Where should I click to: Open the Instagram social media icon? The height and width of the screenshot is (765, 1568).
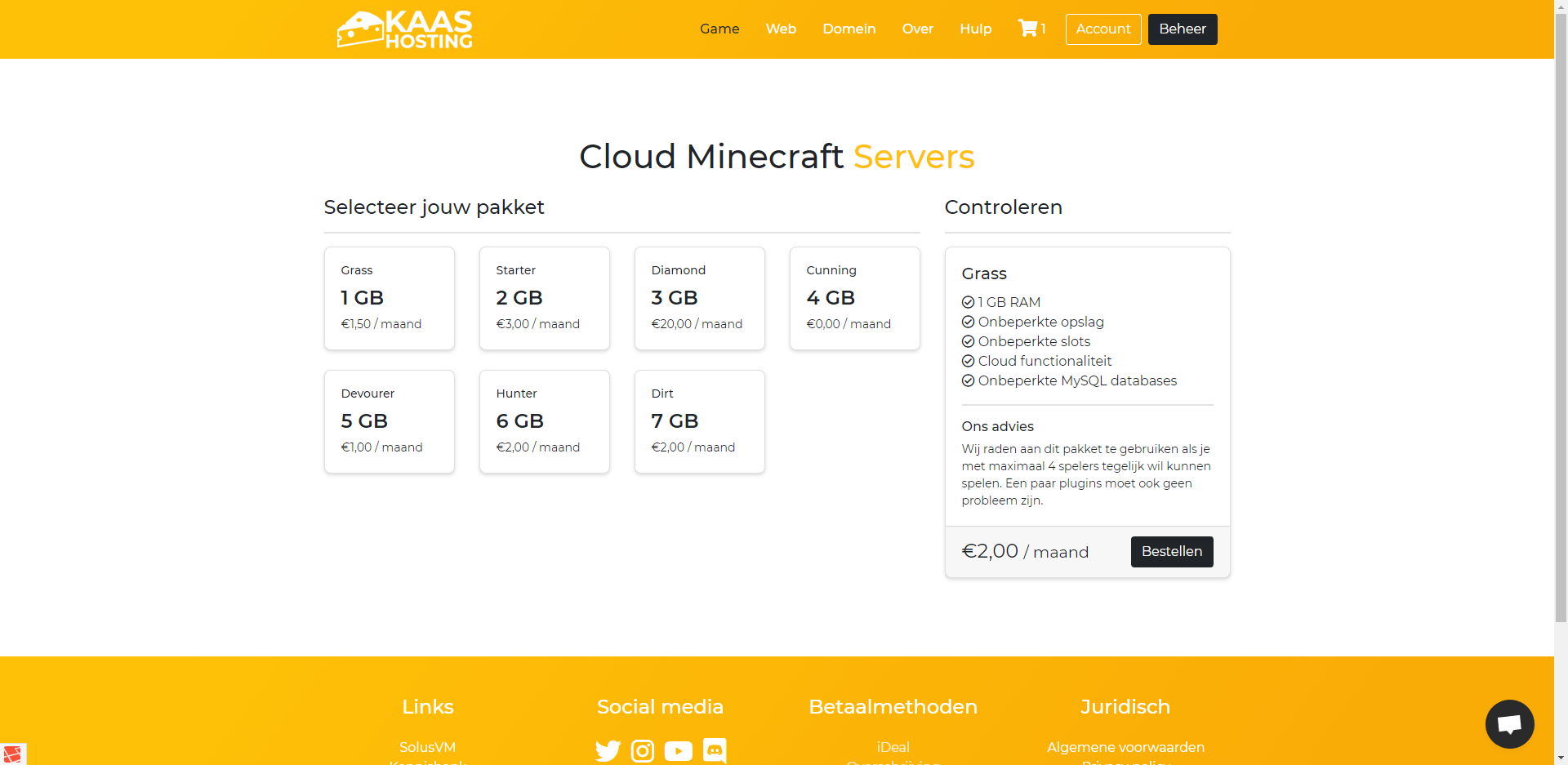[643, 750]
